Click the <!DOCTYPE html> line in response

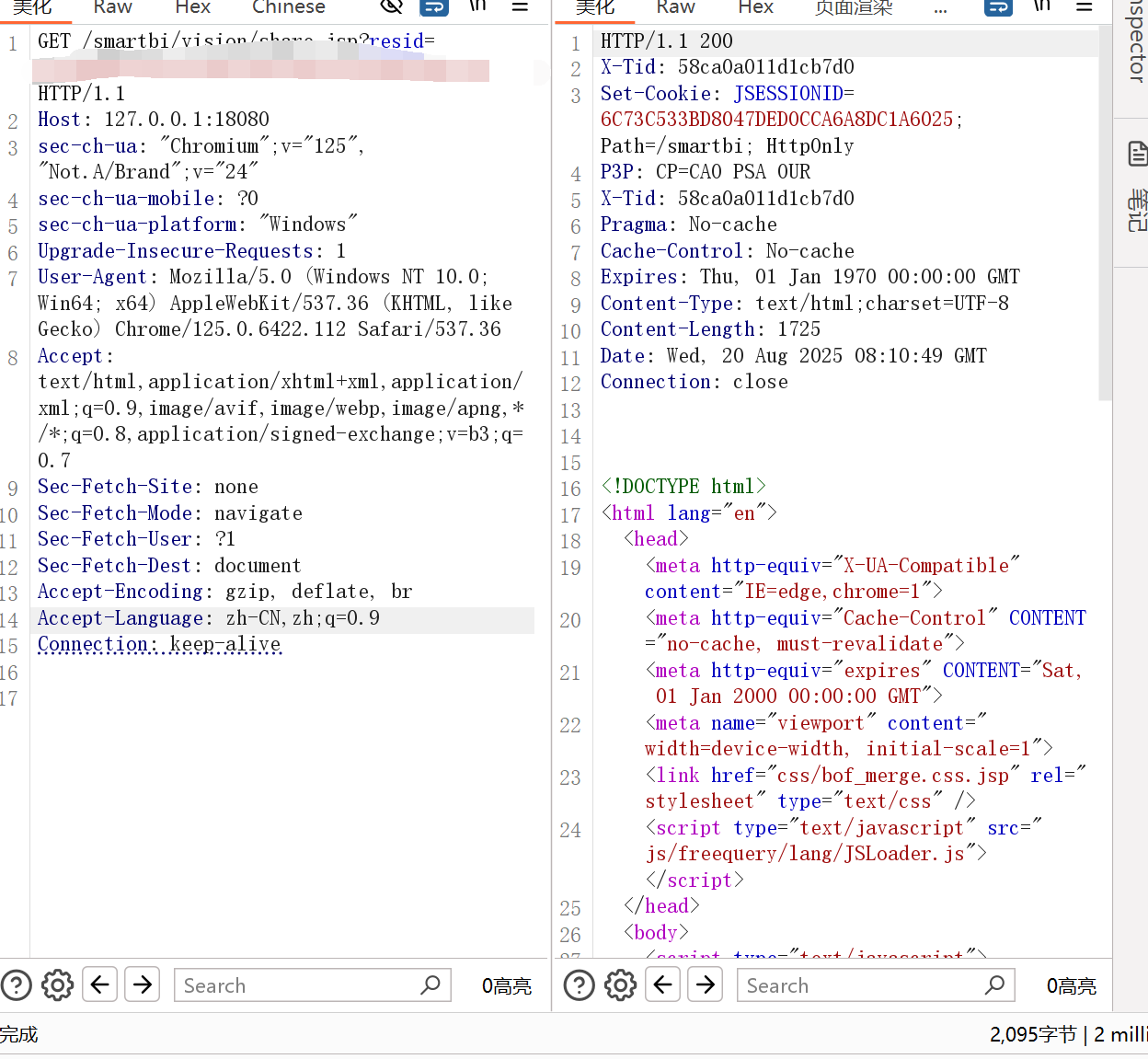(x=683, y=487)
